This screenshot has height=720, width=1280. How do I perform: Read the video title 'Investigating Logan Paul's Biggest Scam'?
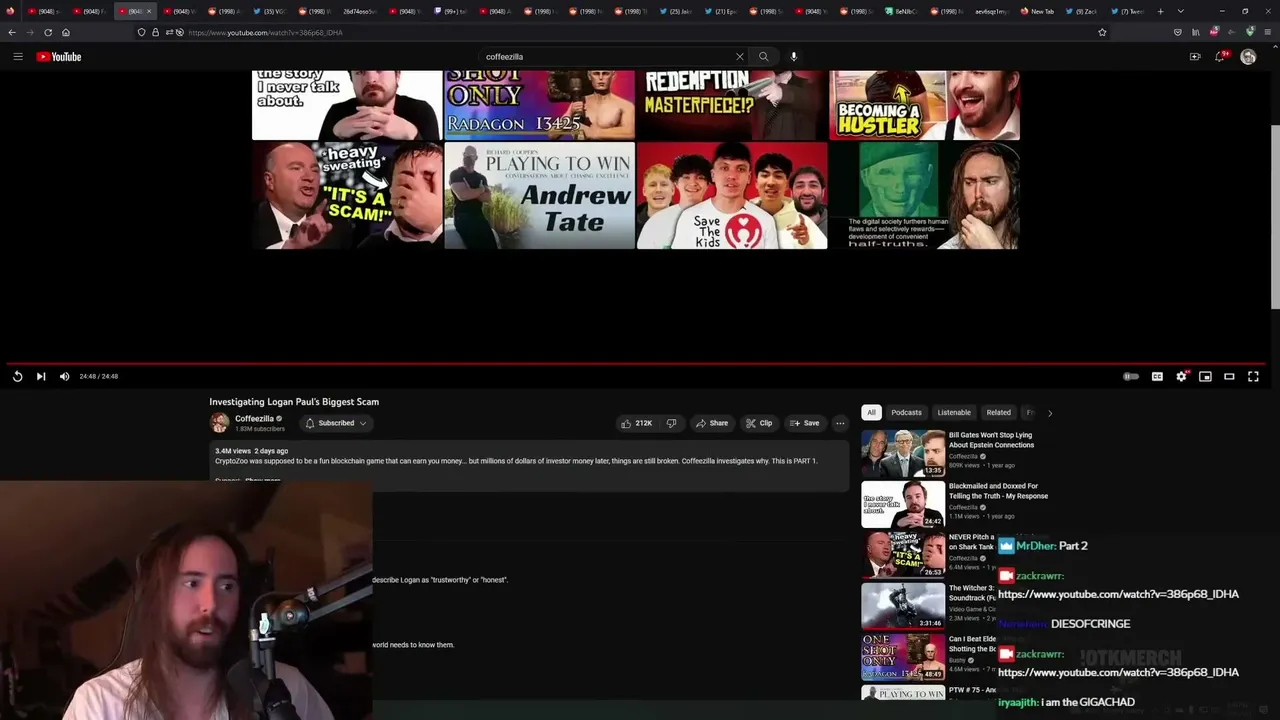[x=294, y=402]
